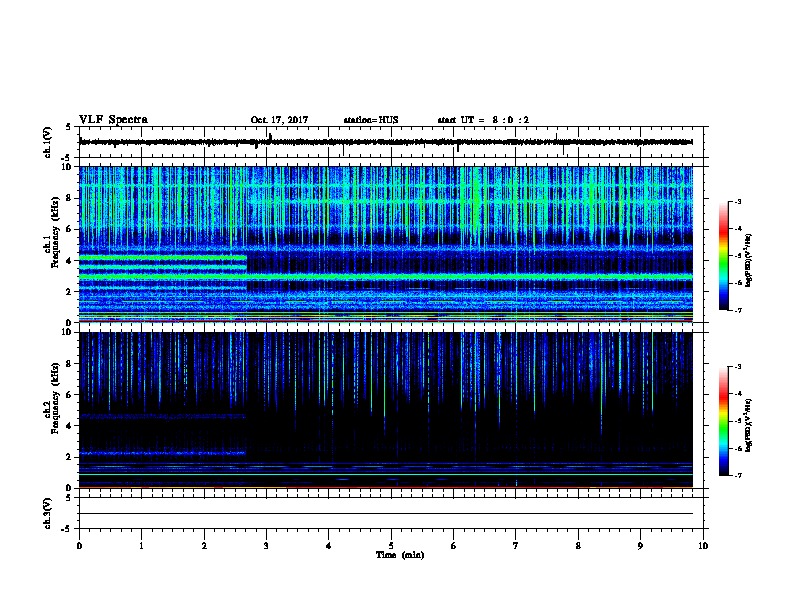
Task: Click time axis tick label "5"
Action: point(391,545)
